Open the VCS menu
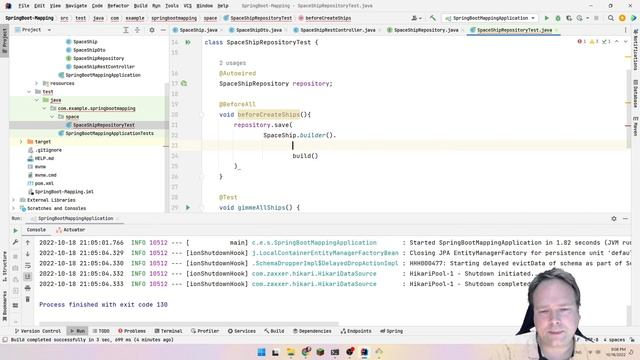 point(187,6)
